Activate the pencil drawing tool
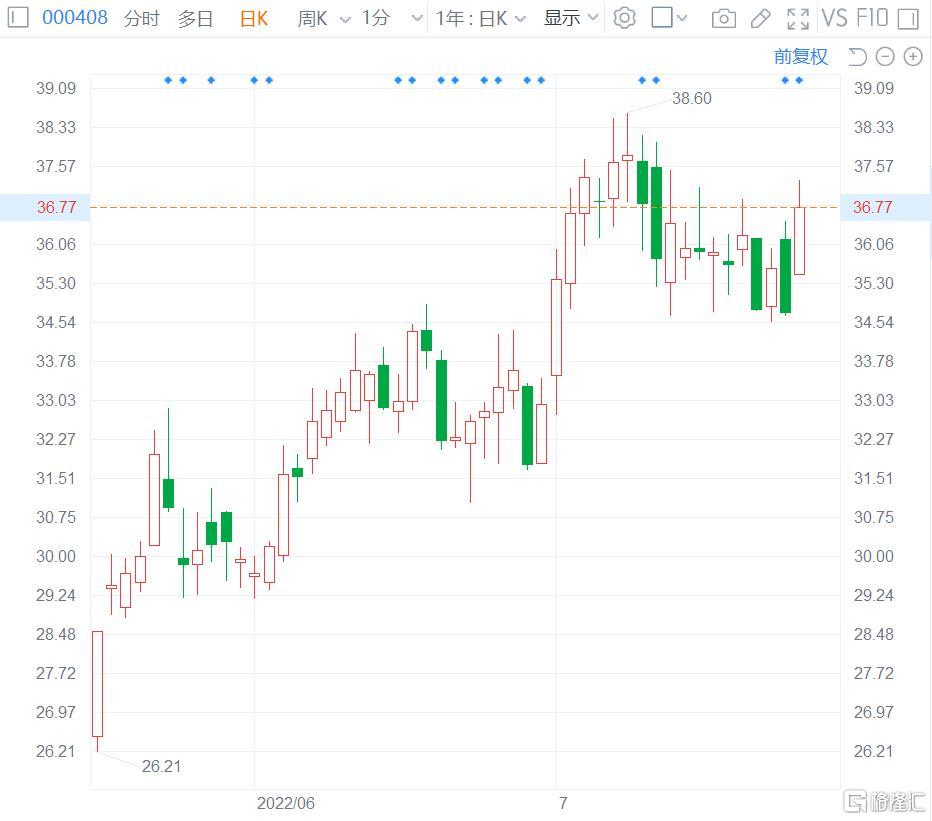 click(760, 19)
